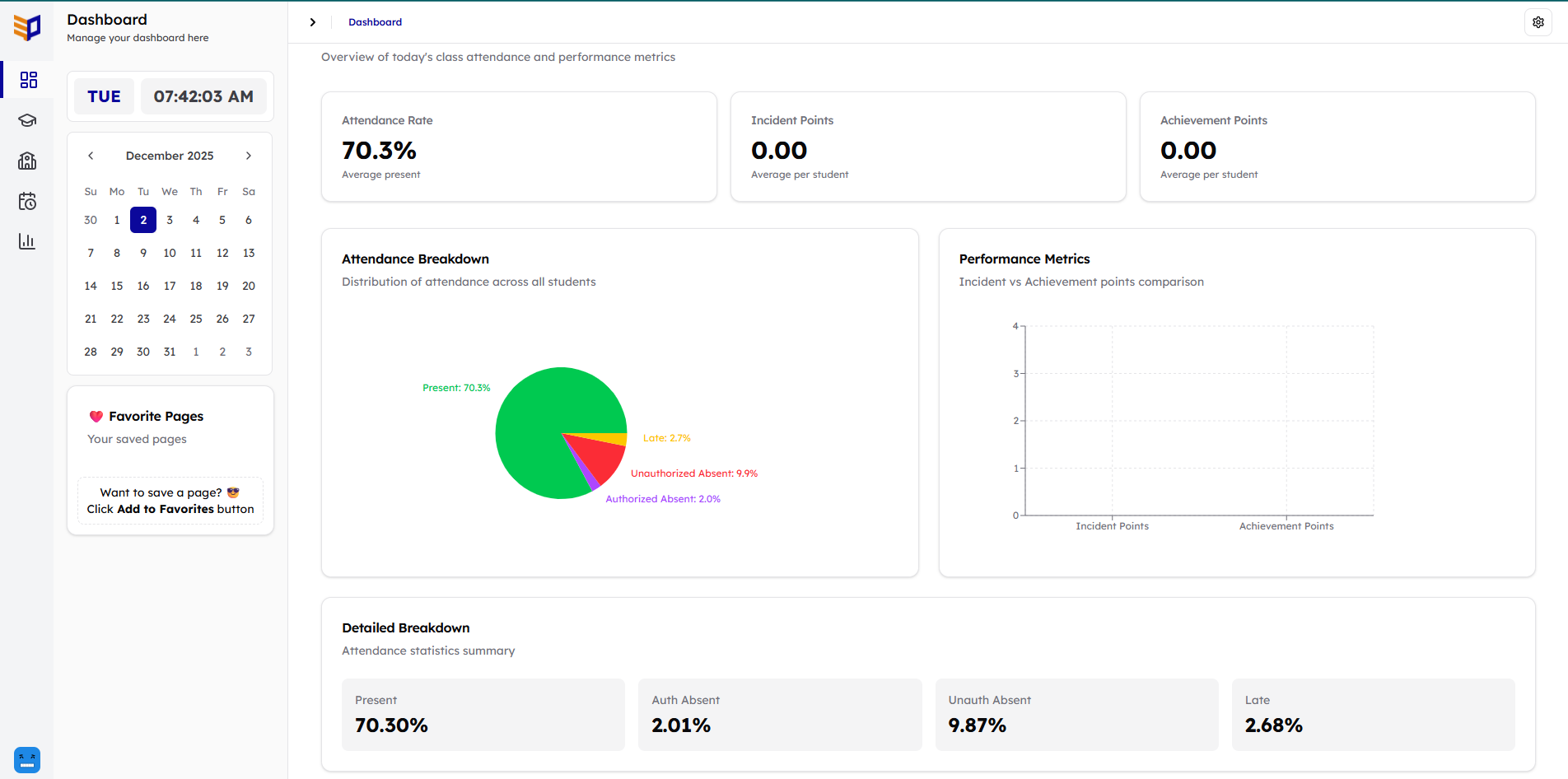The image size is (1568, 779).
Task: Click the Dashboard breadcrumb link
Action: pyautogui.click(x=375, y=22)
